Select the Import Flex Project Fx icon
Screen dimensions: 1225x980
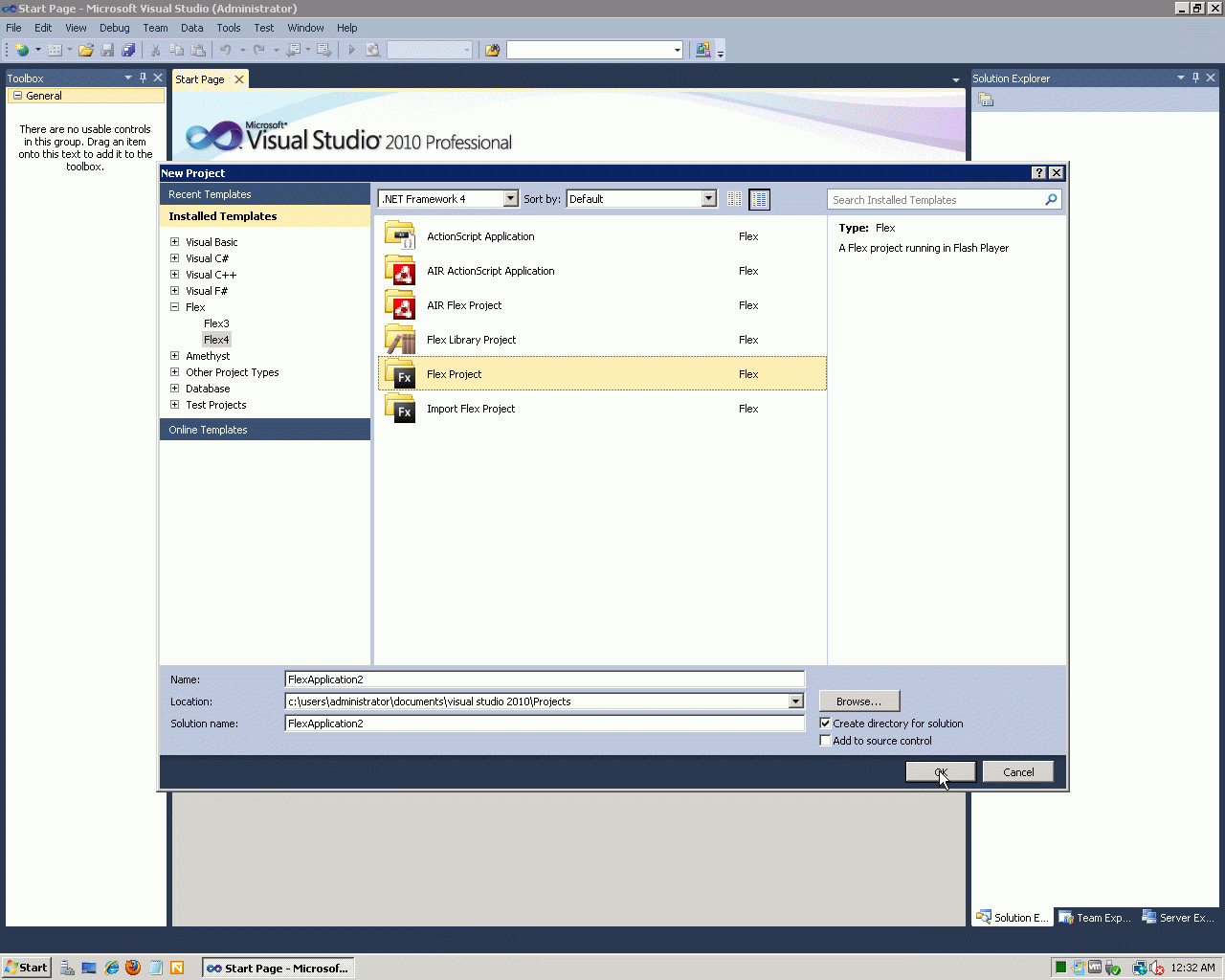(x=400, y=409)
